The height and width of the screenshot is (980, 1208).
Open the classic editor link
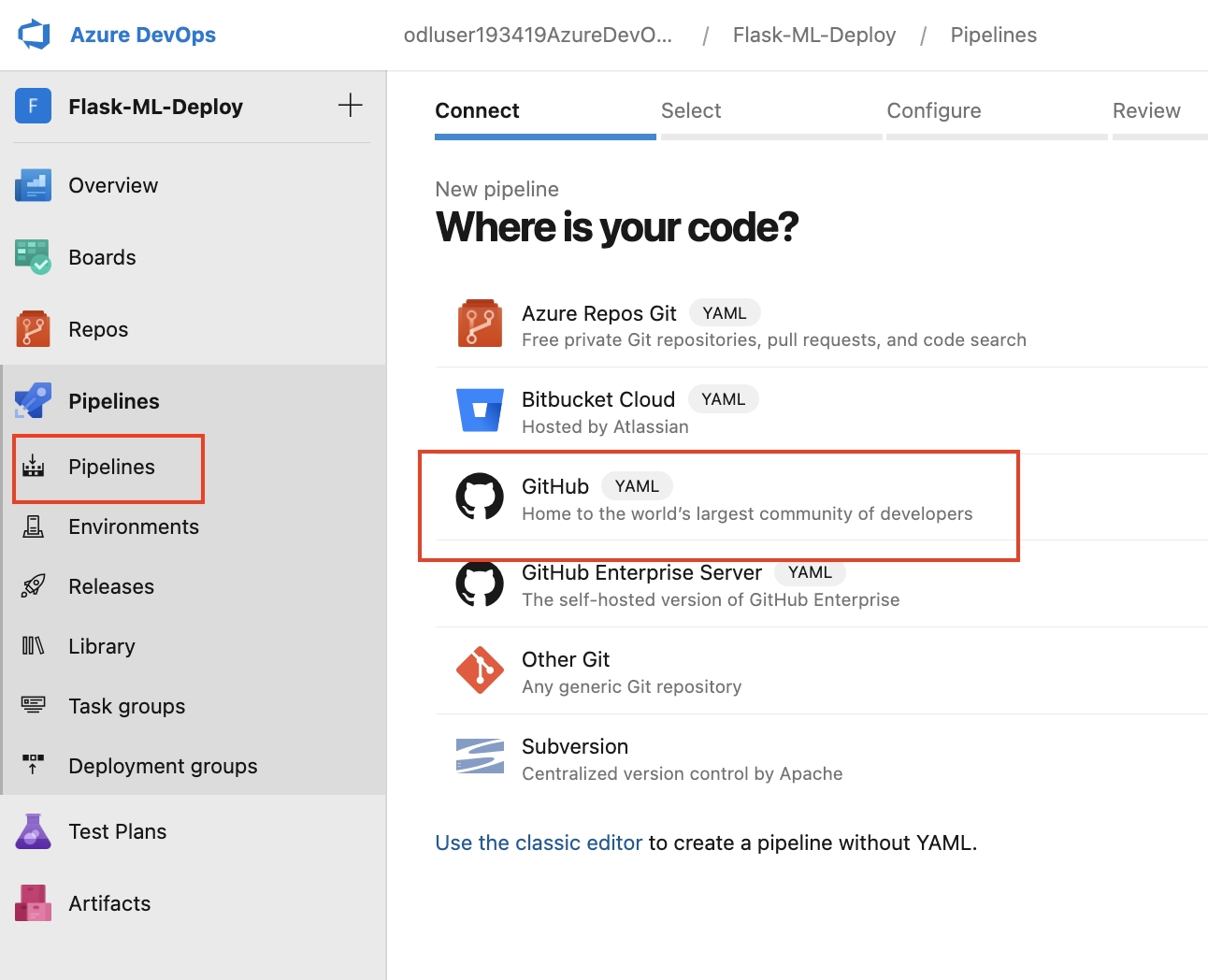[x=538, y=843]
